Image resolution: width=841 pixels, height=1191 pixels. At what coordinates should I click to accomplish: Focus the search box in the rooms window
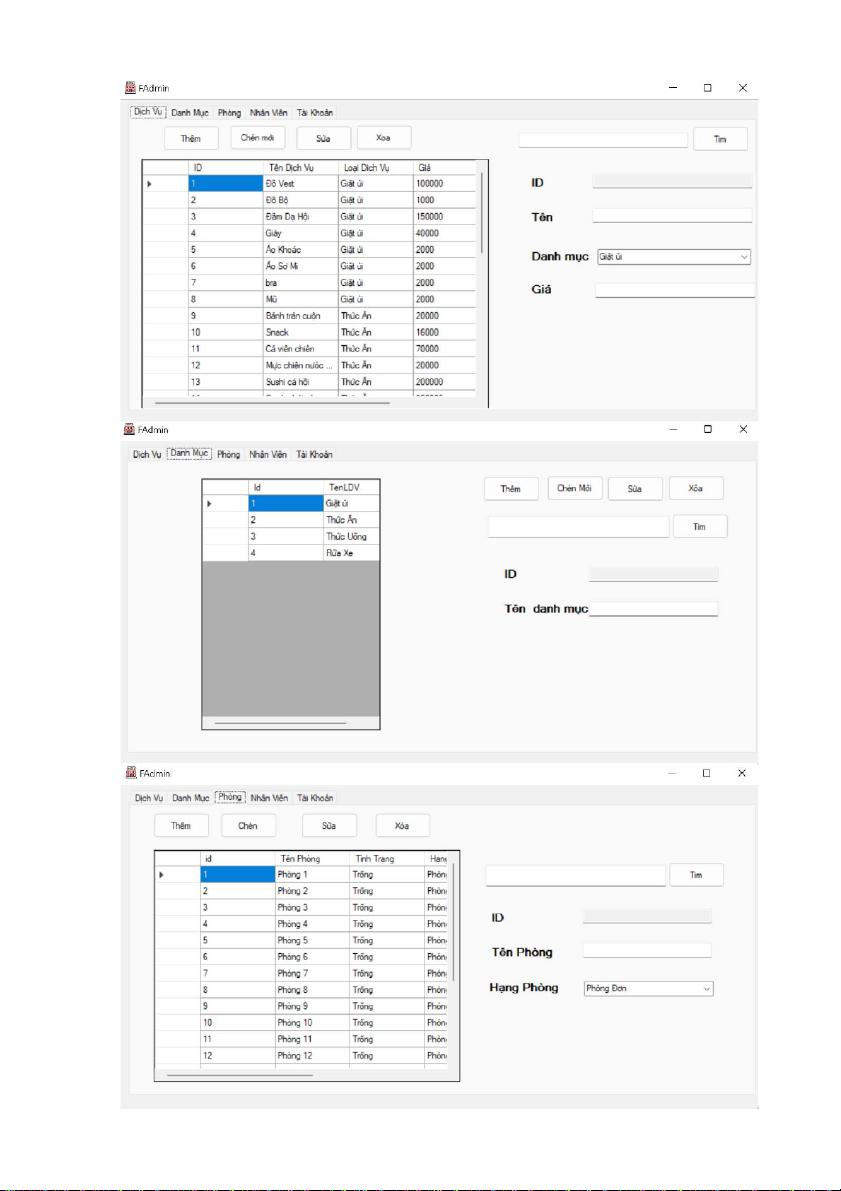pos(576,876)
